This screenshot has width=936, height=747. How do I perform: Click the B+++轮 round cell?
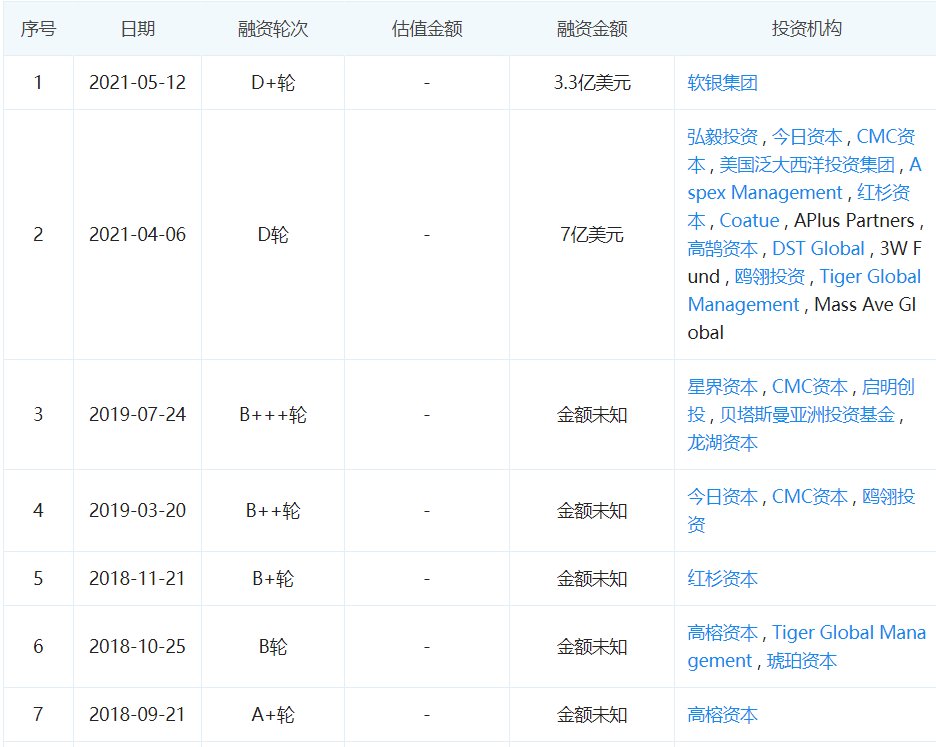point(273,414)
